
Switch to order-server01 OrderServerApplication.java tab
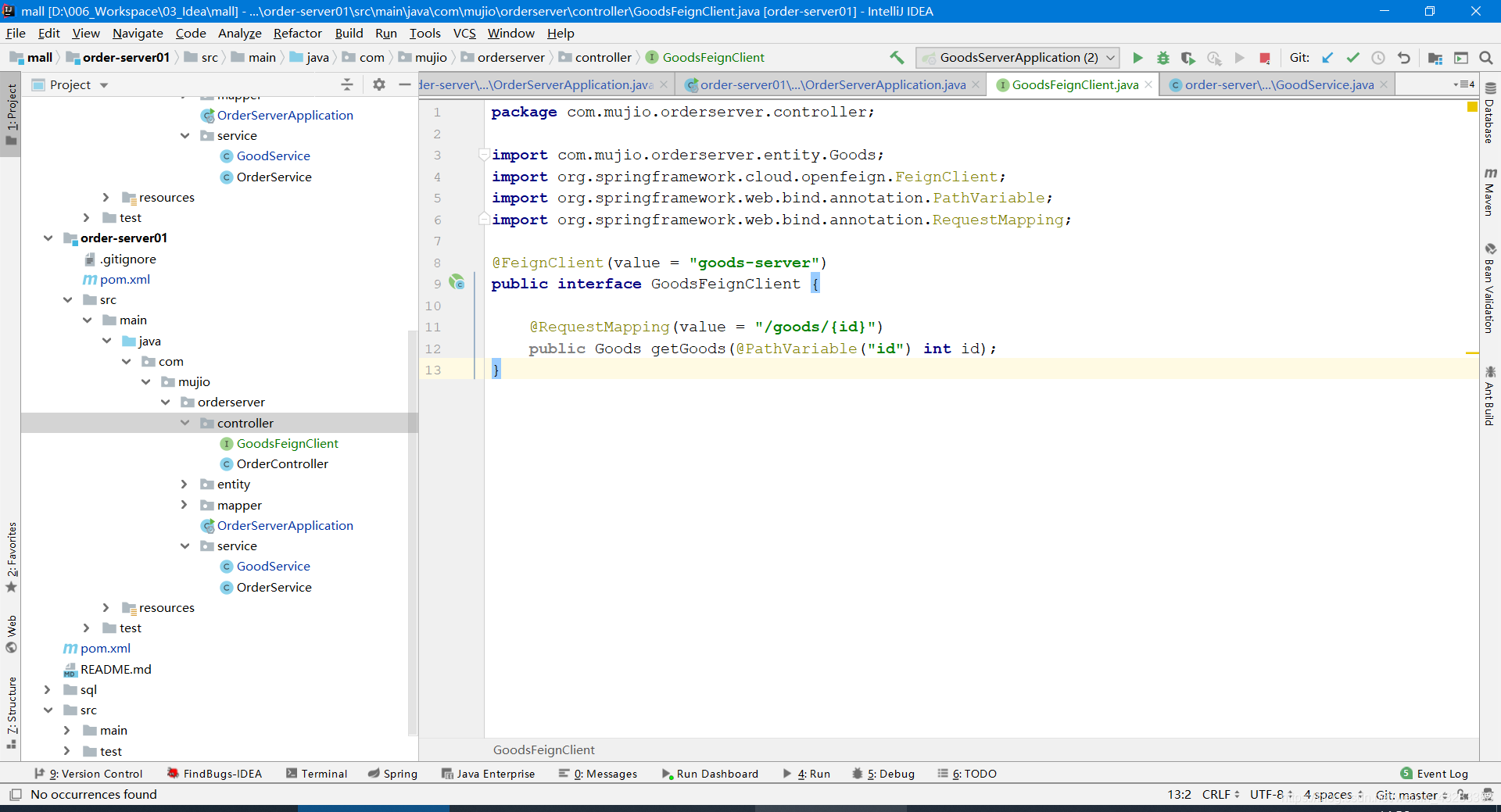tap(832, 84)
